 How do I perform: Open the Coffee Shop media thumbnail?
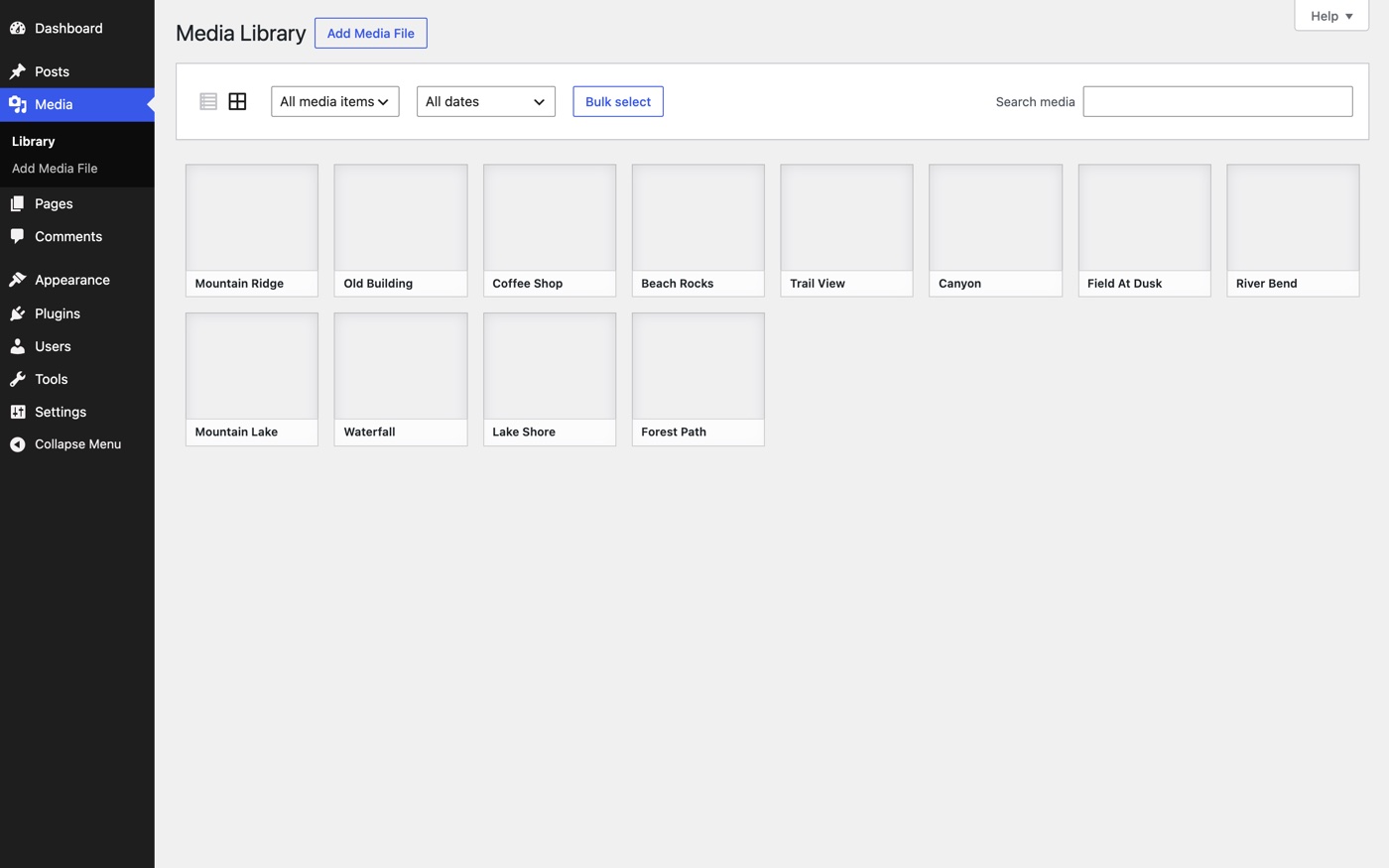[550, 230]
